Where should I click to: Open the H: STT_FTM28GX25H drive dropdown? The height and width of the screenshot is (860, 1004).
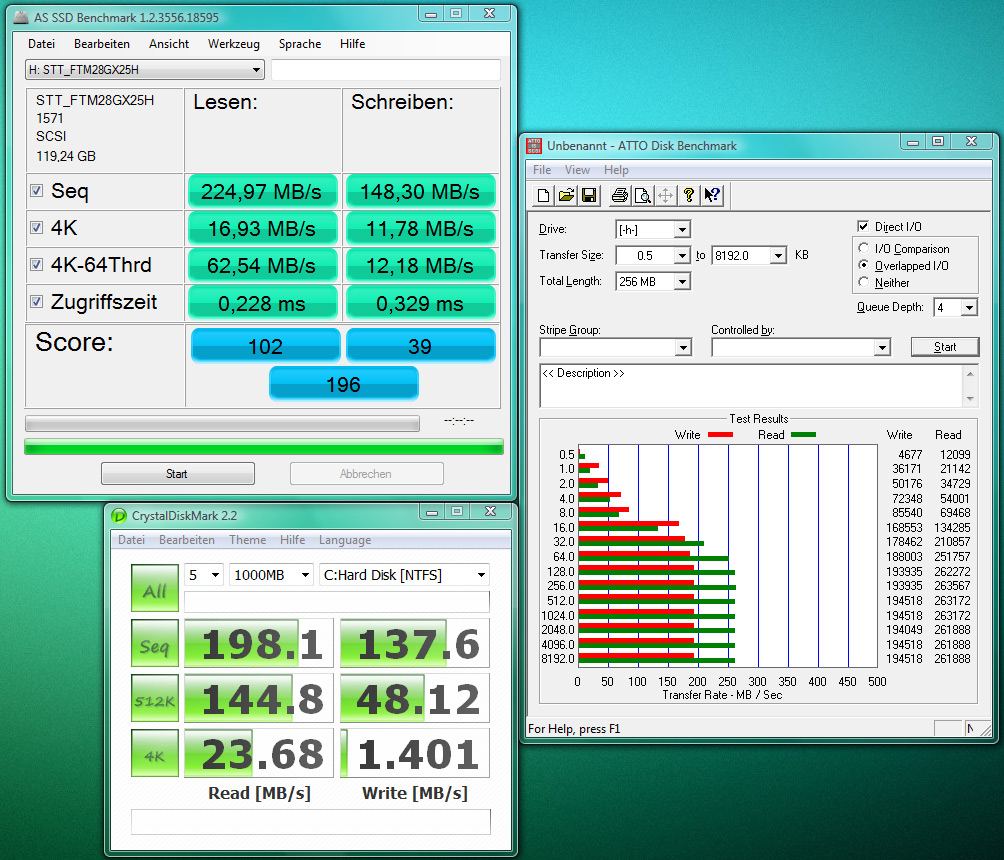[145, 70]
